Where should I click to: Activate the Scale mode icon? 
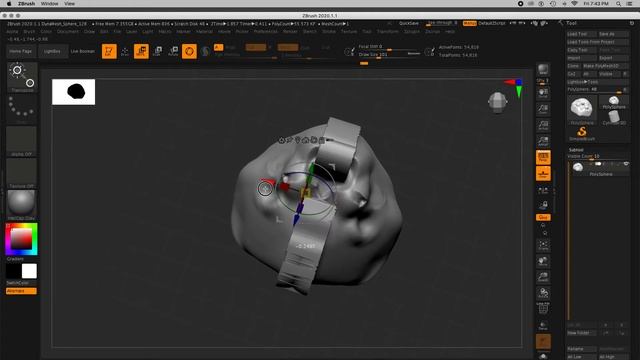tap(157, 51)
